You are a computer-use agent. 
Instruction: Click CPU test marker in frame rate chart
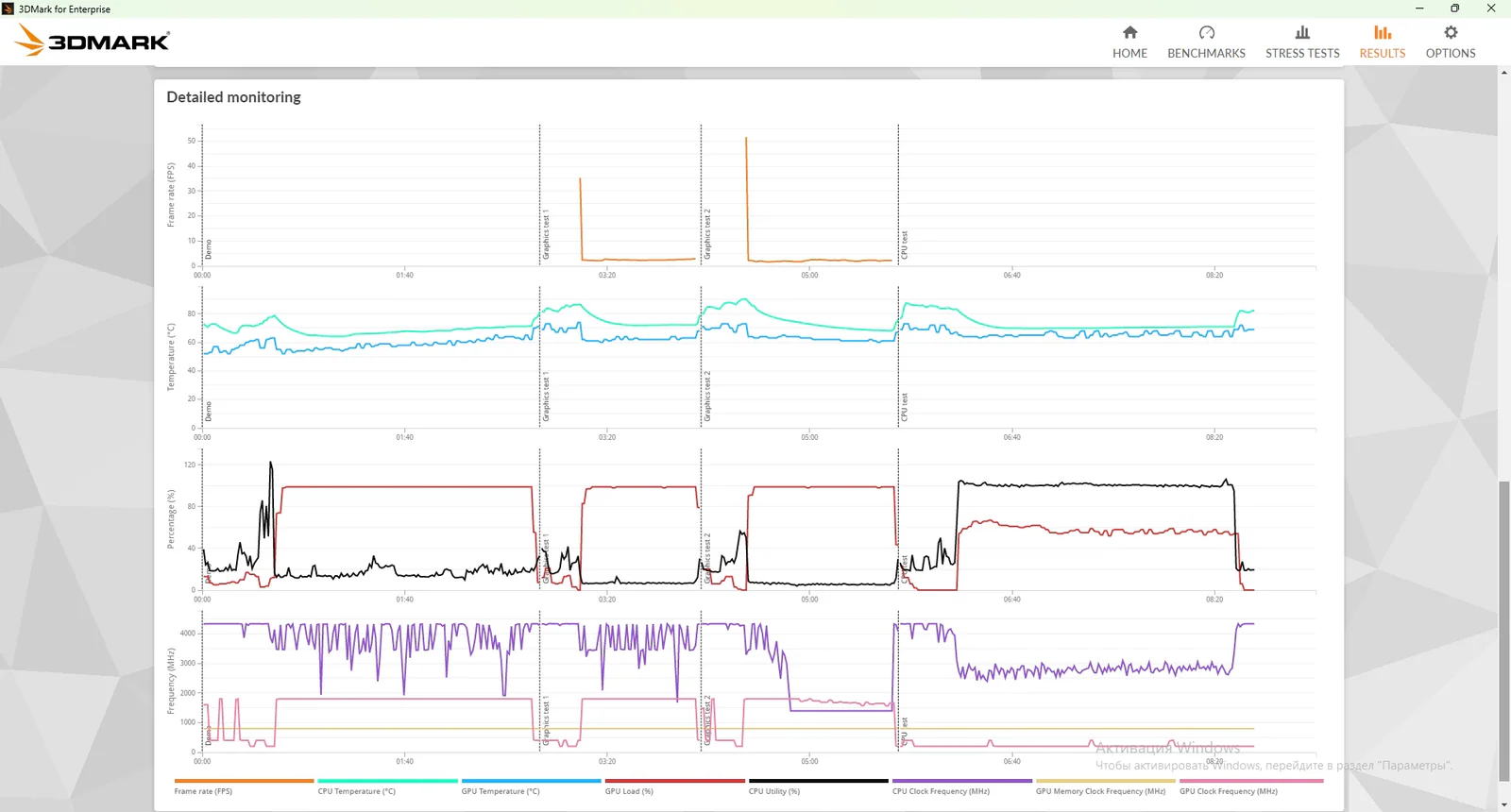coord(904,245)
